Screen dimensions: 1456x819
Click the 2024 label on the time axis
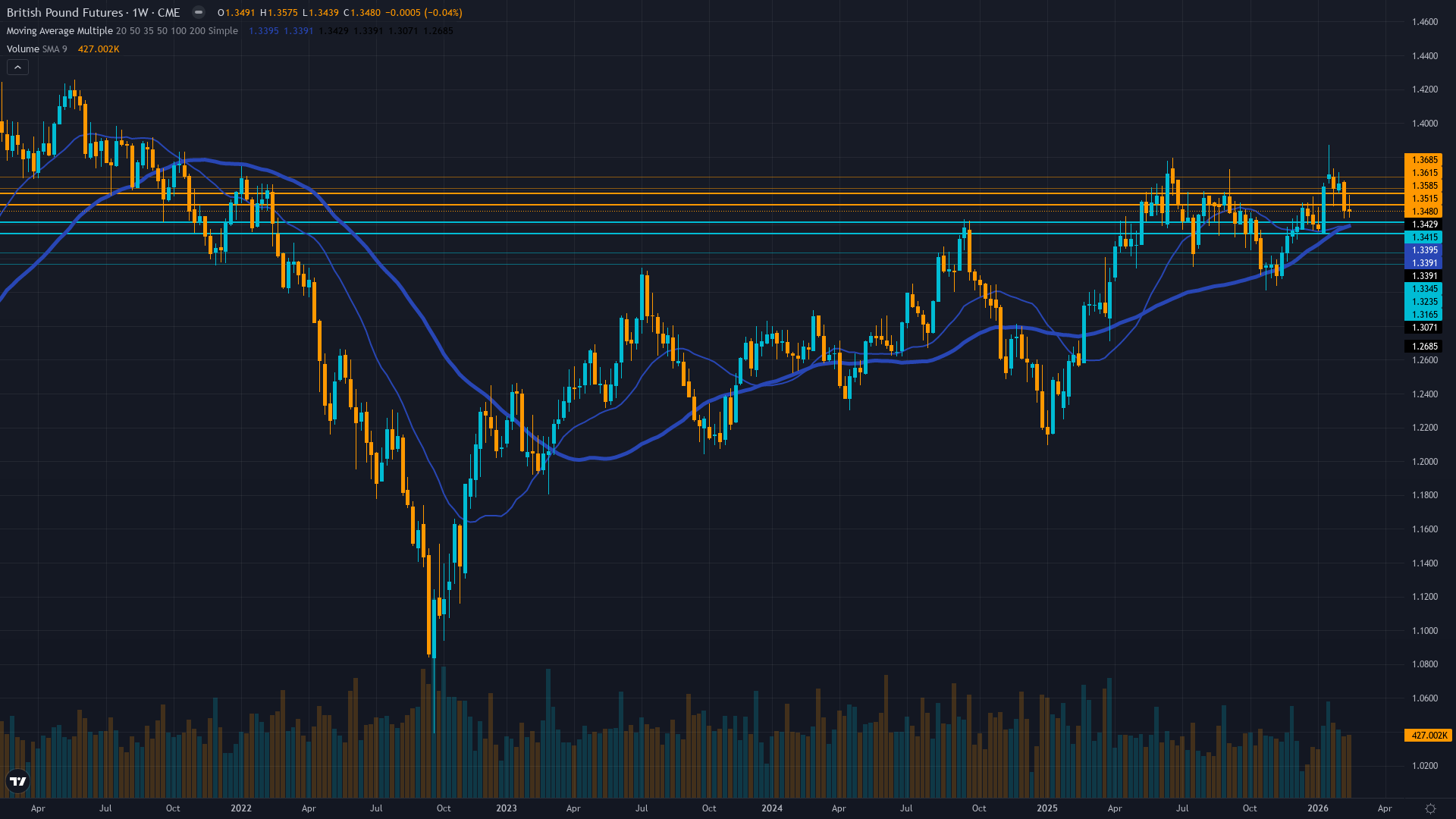tap(772, 808)
